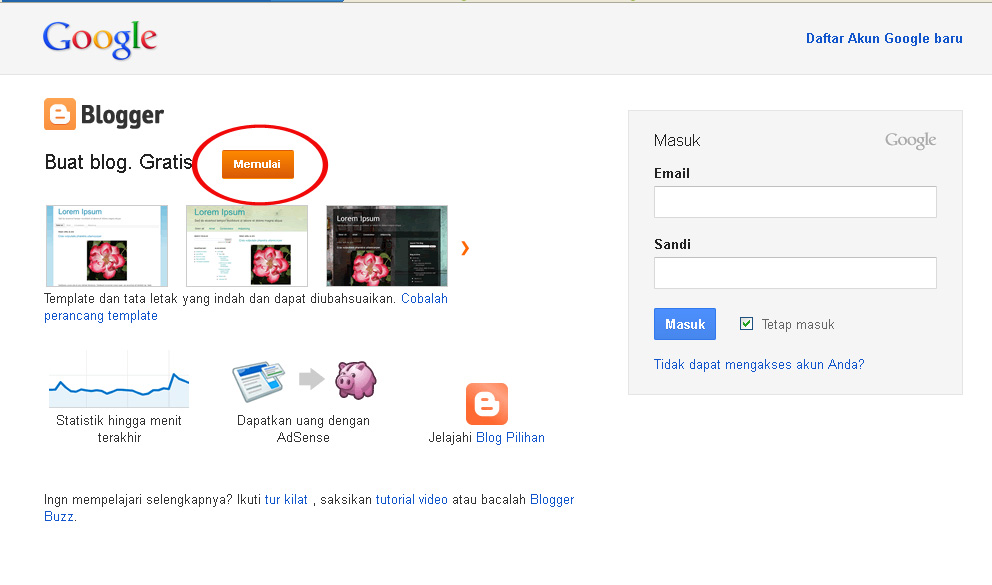The width and height of the screenshot is (992, 585).
Task: Open the Blog Pilihan link
Action: pyautogui.click(x=510, y=438)
